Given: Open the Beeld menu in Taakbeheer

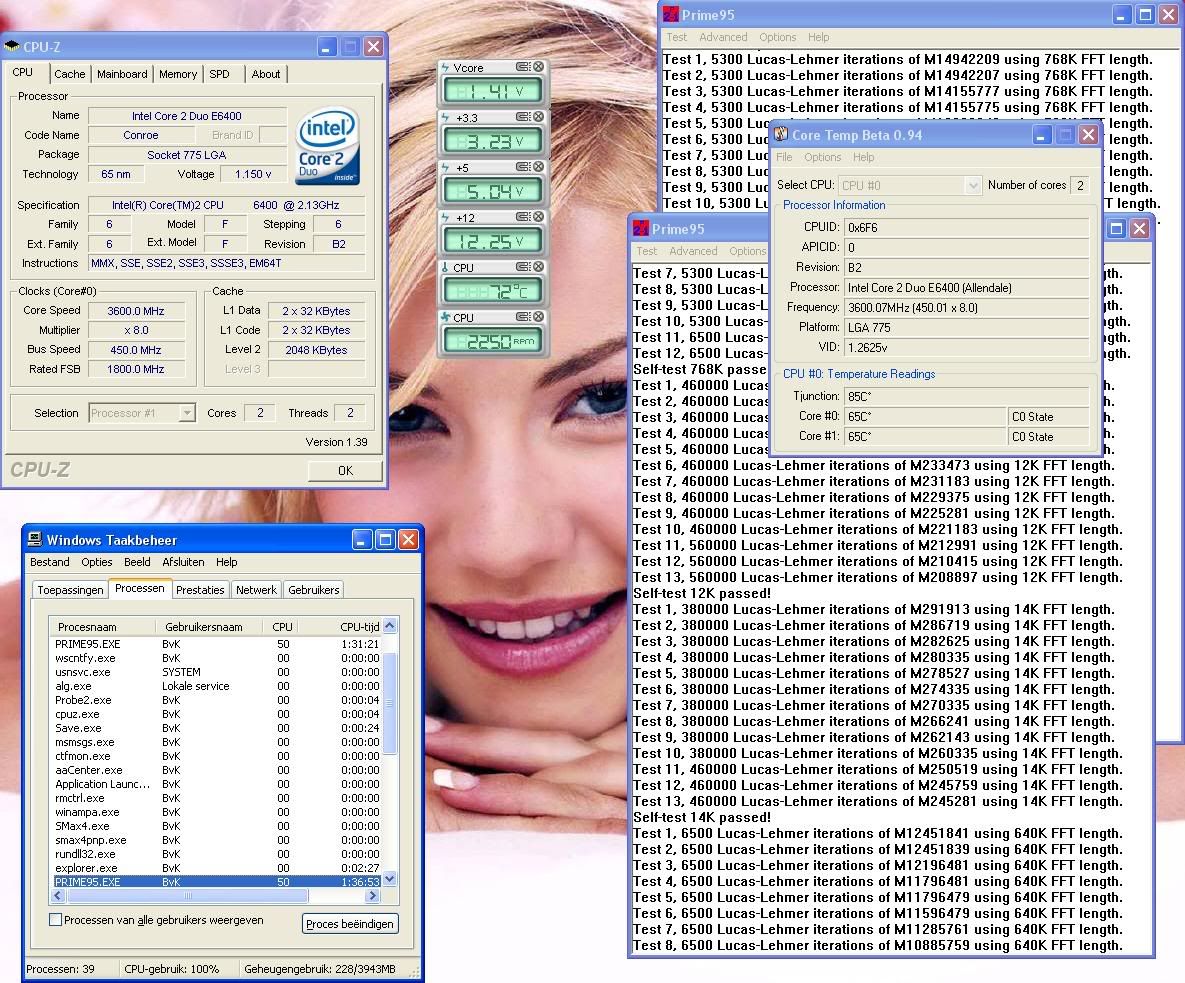Looking at the screenshot, I should click(137, 562).
